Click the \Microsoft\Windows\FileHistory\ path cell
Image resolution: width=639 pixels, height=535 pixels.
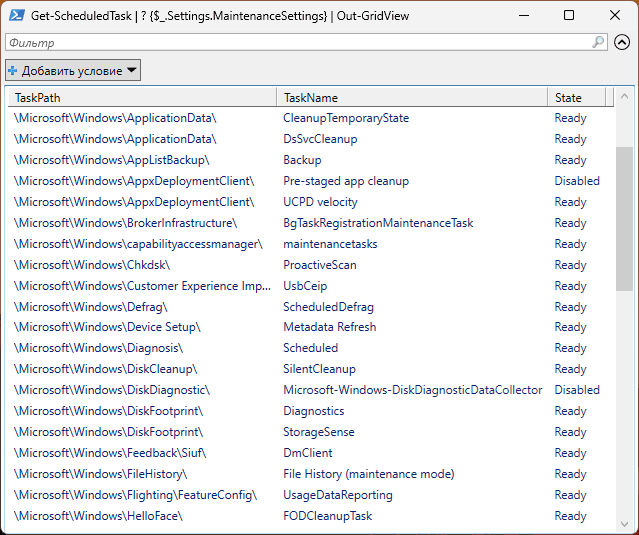(100, 474)
